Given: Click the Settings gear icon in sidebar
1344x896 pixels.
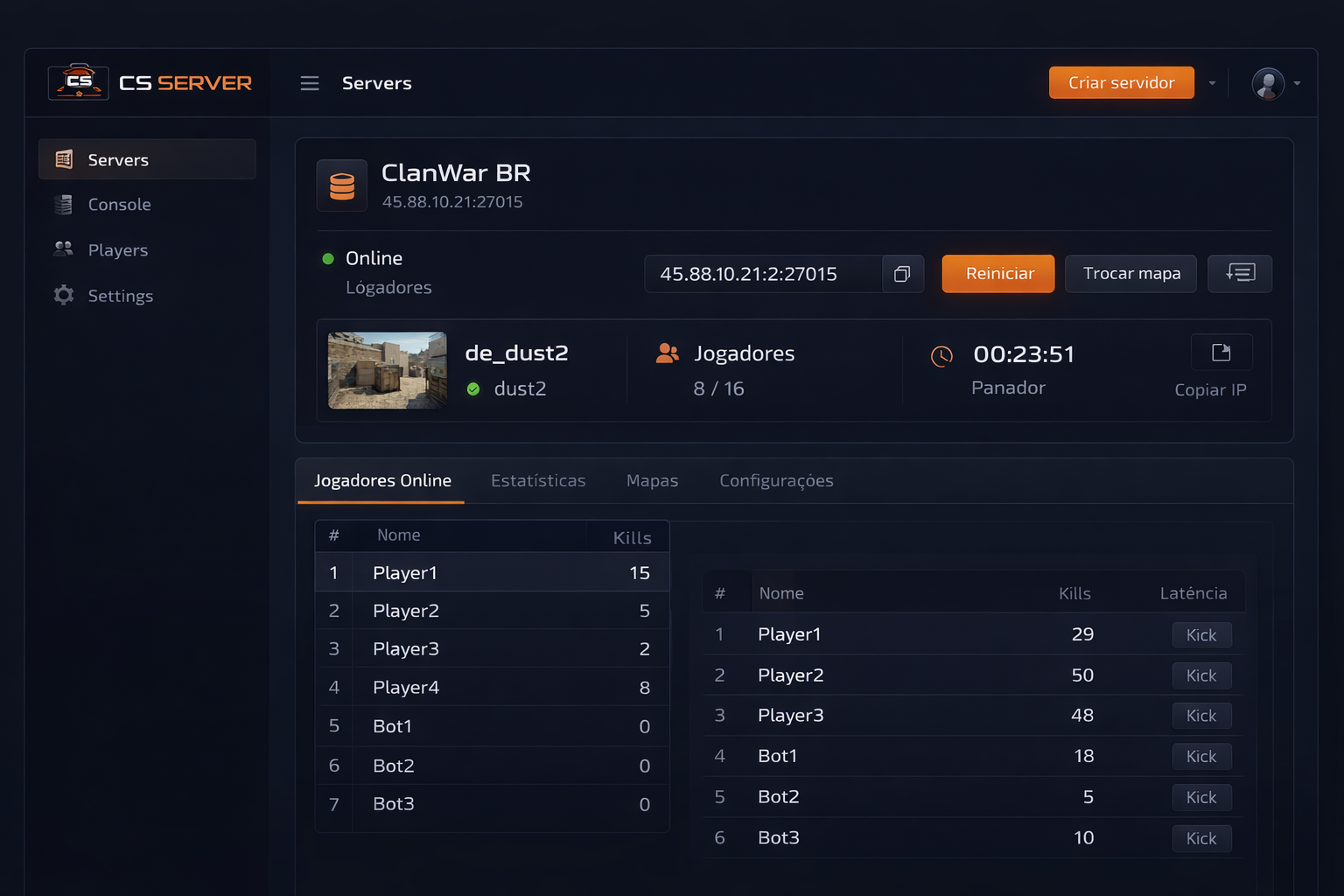Looking at the screenshot, I should (x=62, y=295).
